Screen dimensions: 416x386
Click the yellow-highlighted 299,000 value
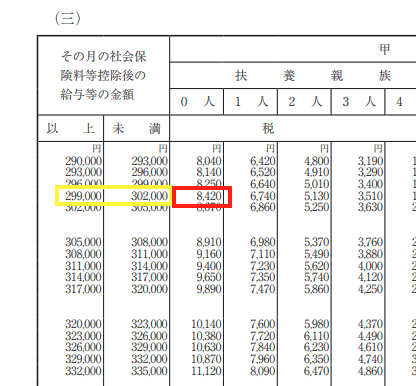tap(83, 196)
